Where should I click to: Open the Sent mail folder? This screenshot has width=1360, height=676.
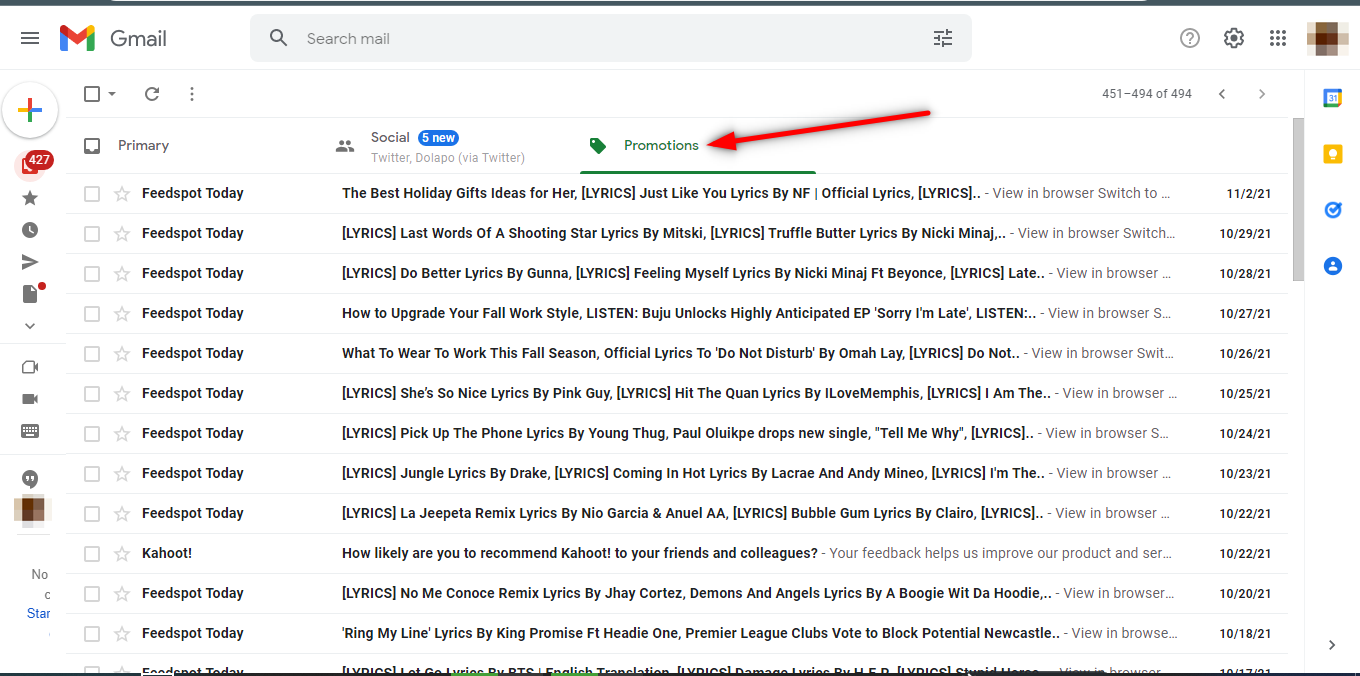point(30,261)
